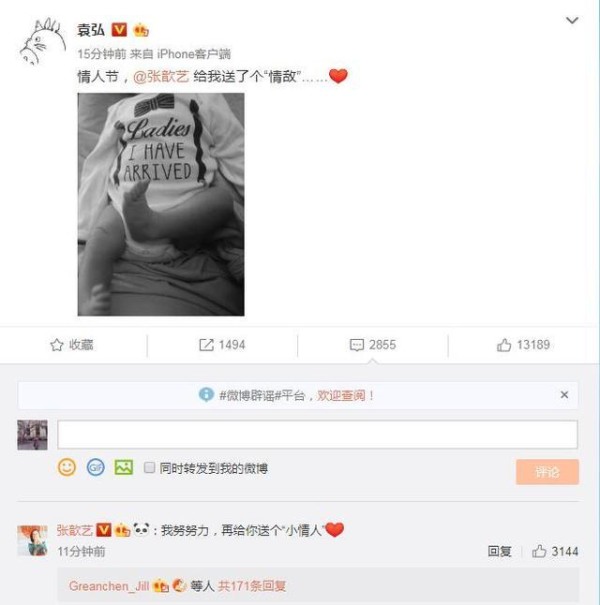Reply to 张歆艺's comment via 回复
Screen dimensions: 600x605
click(499, 551)
